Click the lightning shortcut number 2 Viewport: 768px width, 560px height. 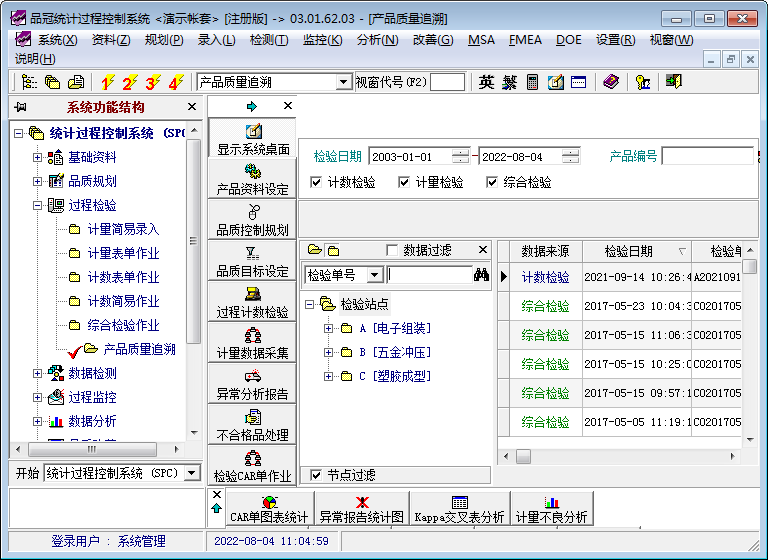[x=130, y=82]
